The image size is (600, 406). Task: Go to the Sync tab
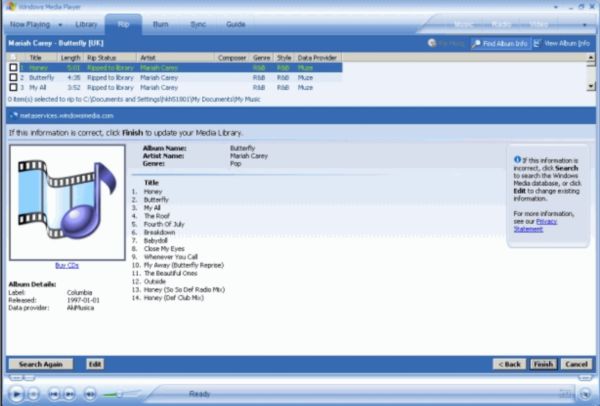(x=198, y=24)
